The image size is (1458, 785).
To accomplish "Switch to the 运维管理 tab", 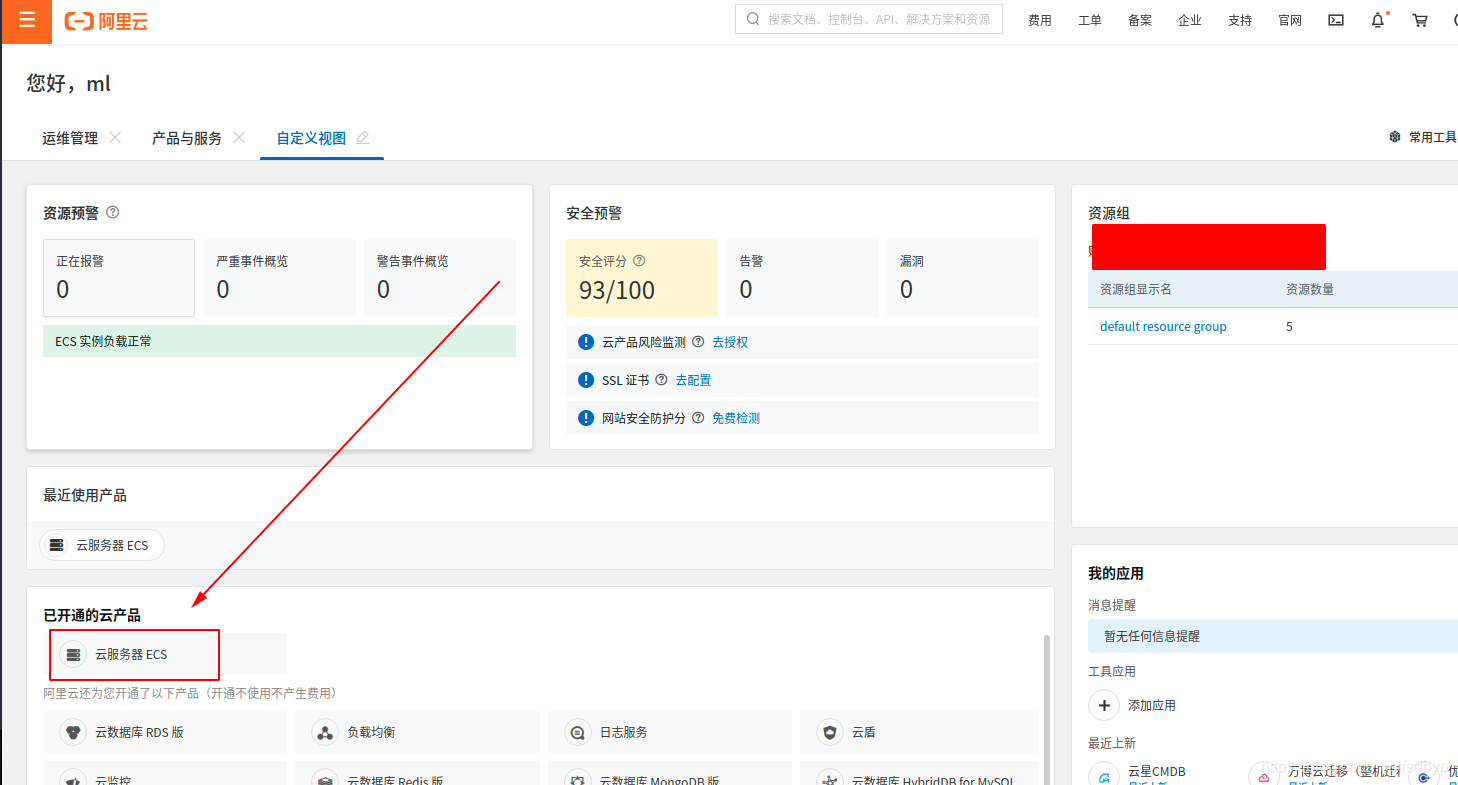I will [x=70, y=138].
